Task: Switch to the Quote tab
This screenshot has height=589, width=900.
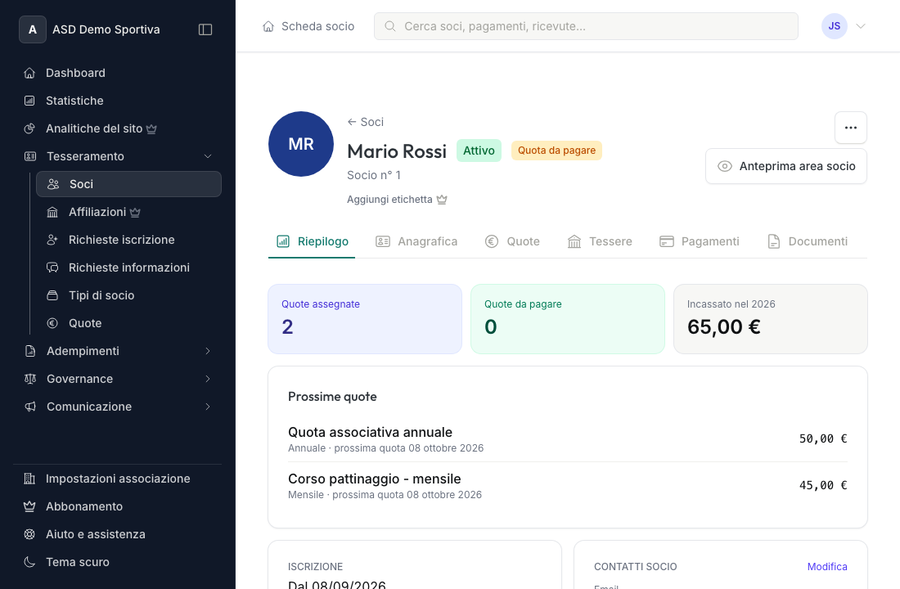Action: [513, 242]
